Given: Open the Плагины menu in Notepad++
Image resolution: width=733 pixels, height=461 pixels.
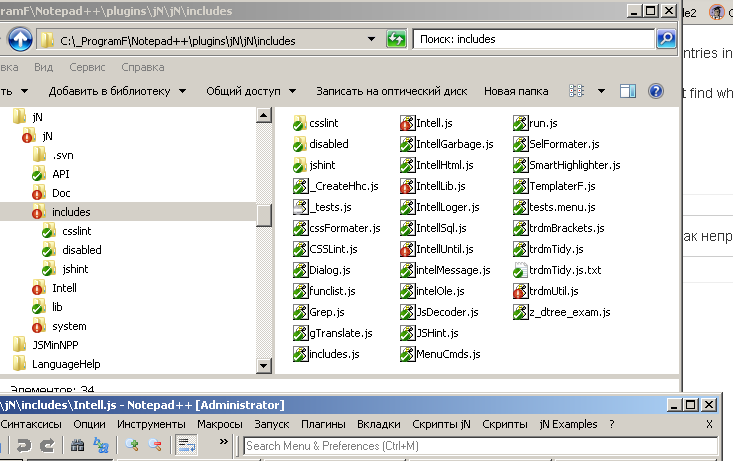Looking at the screenshot, I should [323, 424].
